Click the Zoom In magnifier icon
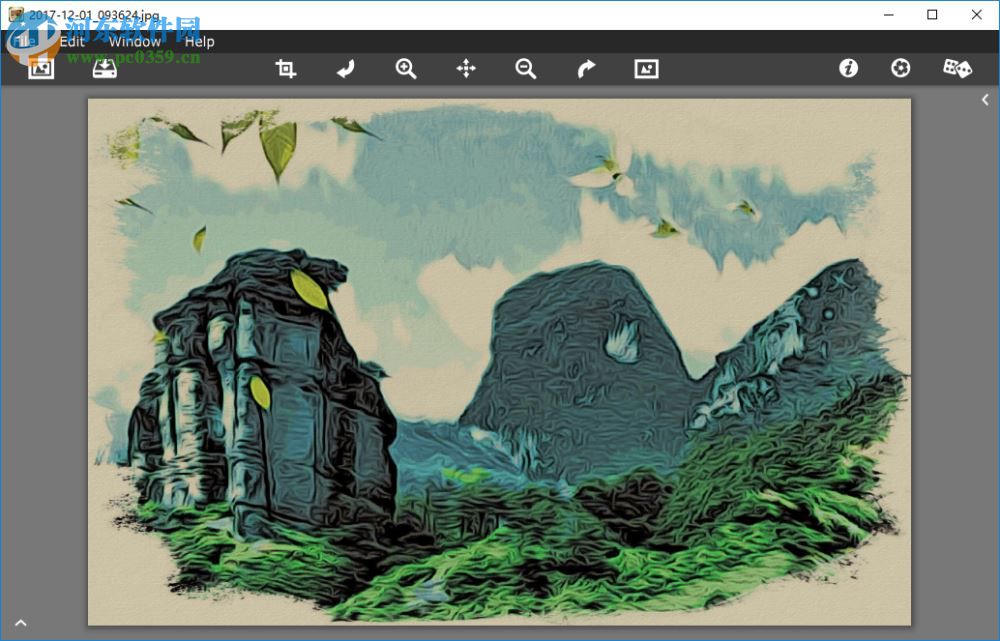This screenshot has height=641, width=1000. [x=405, y=68]
